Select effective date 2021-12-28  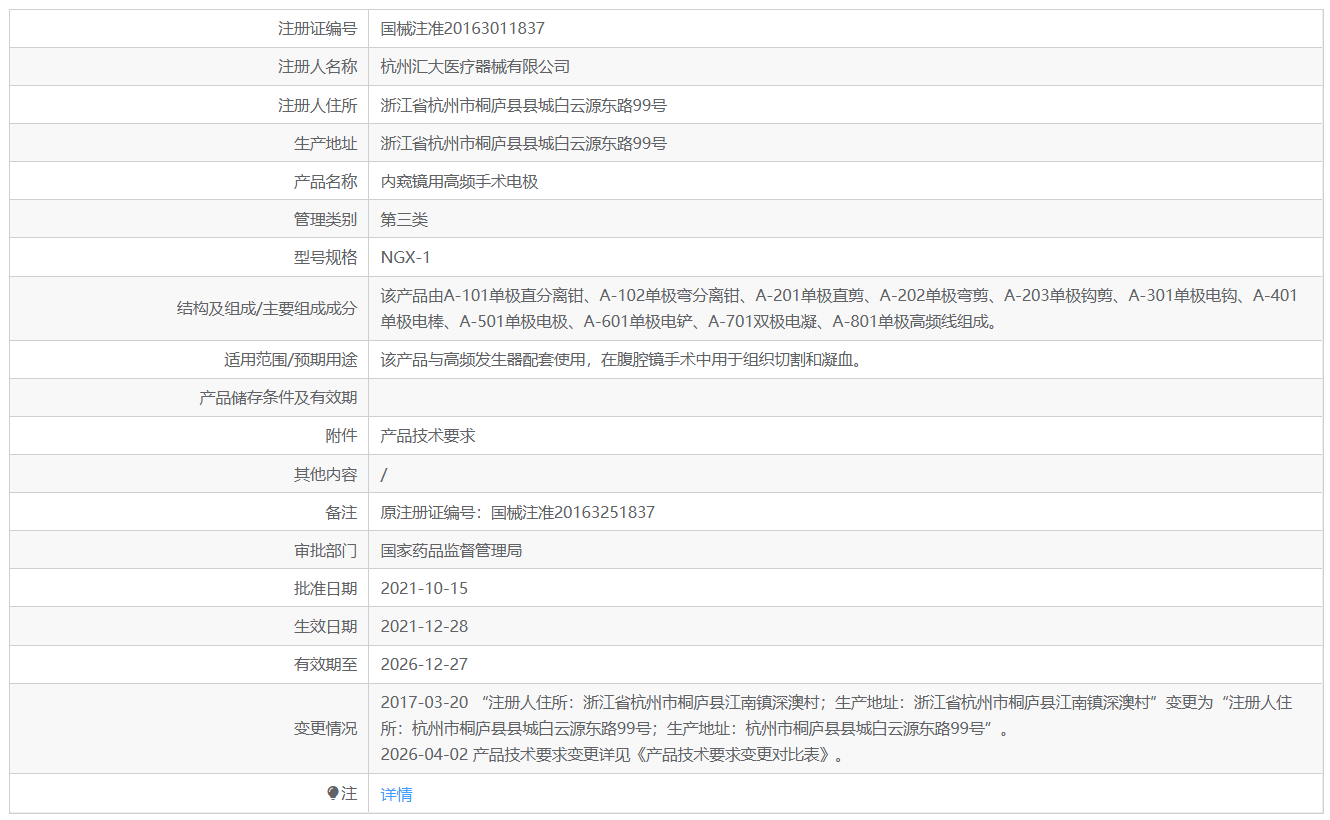(x=424, y=626)
